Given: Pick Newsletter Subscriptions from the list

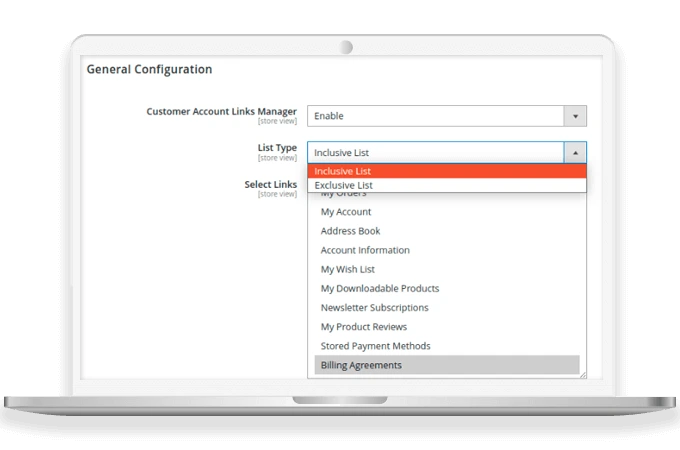Looking at the screenshot, I should pos(374,308).
